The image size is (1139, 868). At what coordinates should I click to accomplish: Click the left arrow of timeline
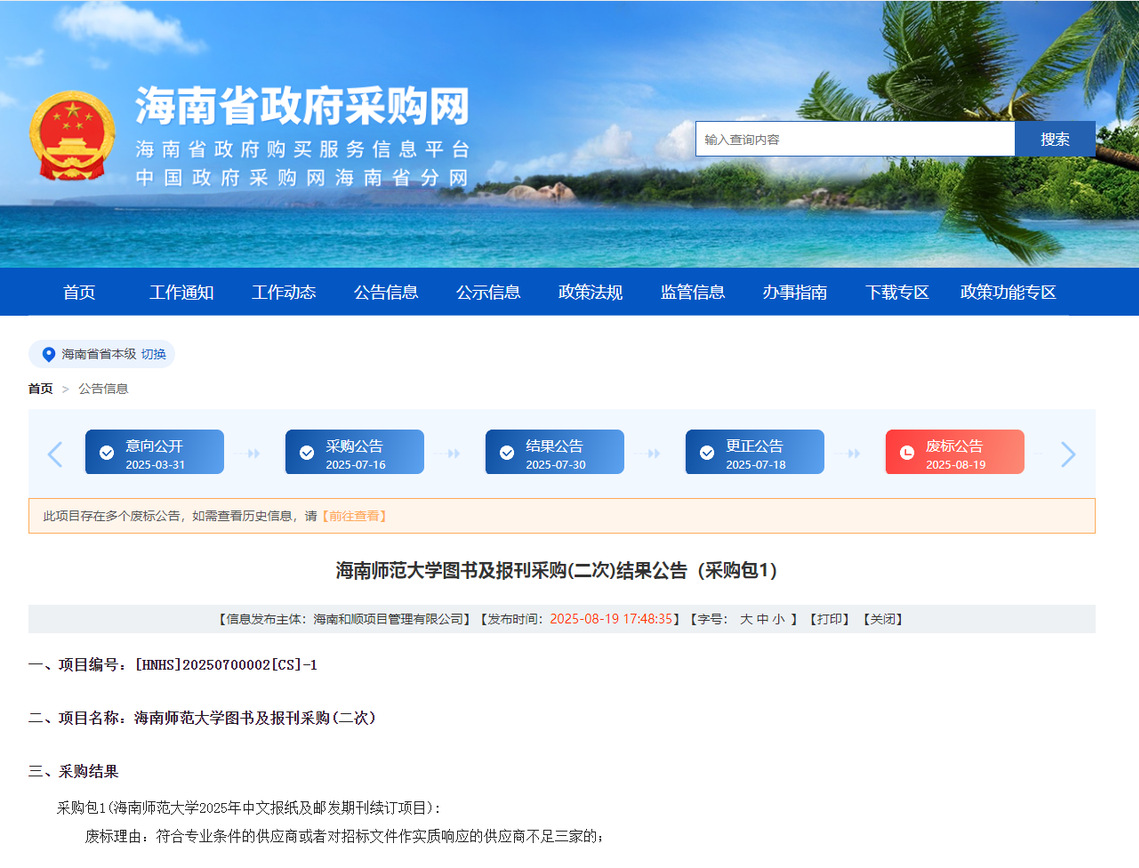pos(55,454)
